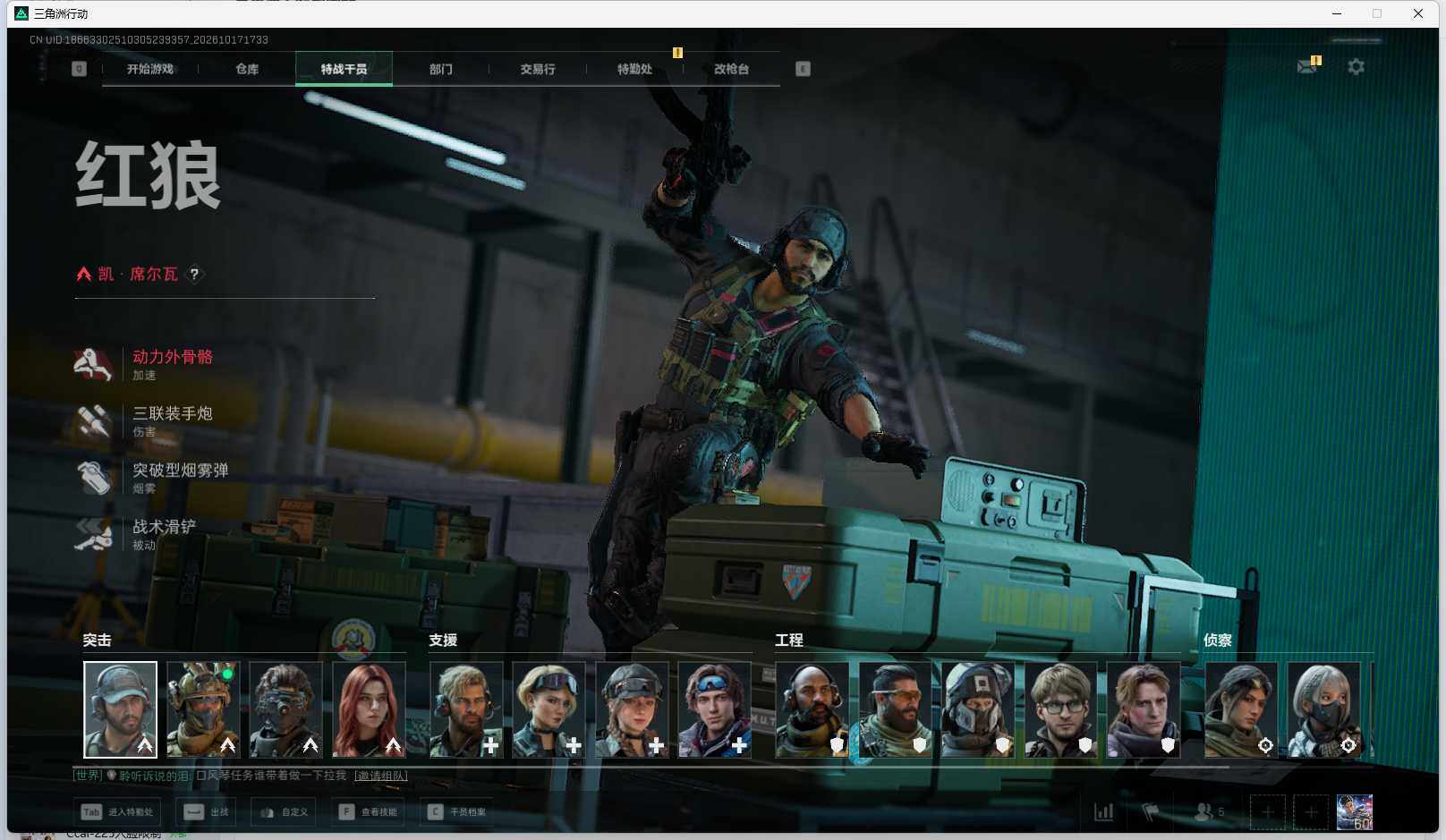
Task: Select the 红狼 operator portrait
Action: 120,710
